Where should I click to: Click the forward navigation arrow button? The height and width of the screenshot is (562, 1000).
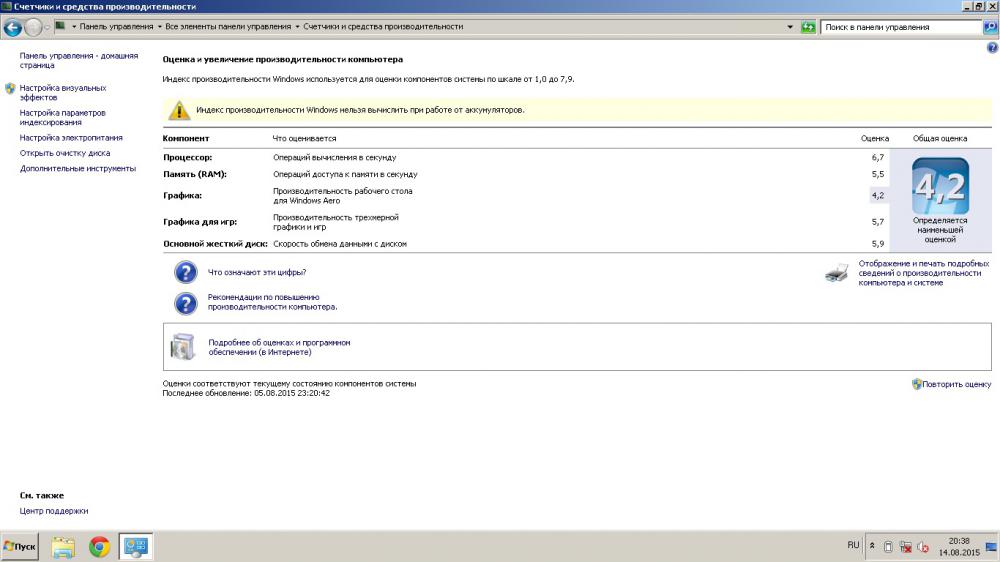coord(33,27)
